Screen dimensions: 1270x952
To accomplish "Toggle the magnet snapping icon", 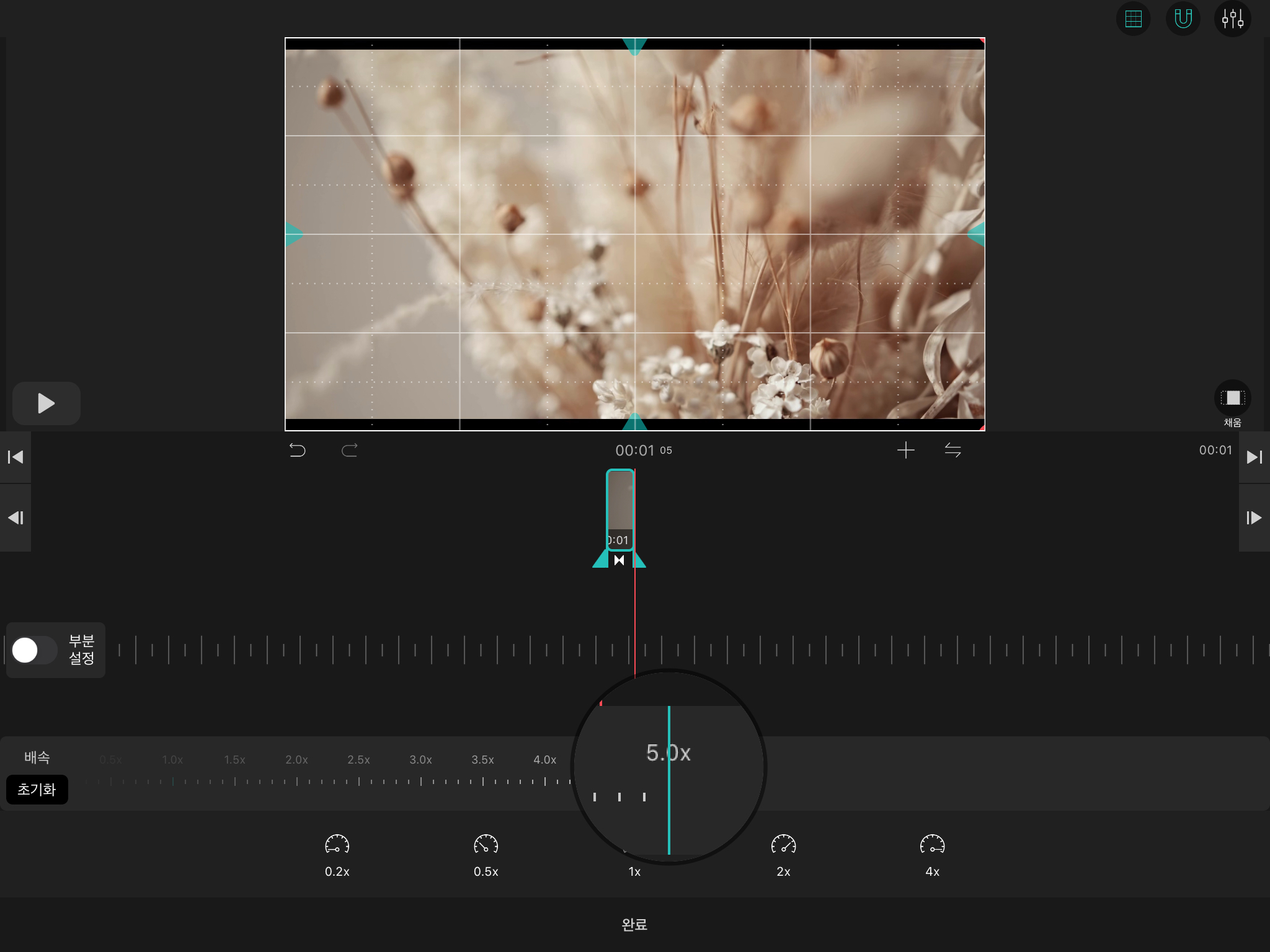I will [1183, 19].
